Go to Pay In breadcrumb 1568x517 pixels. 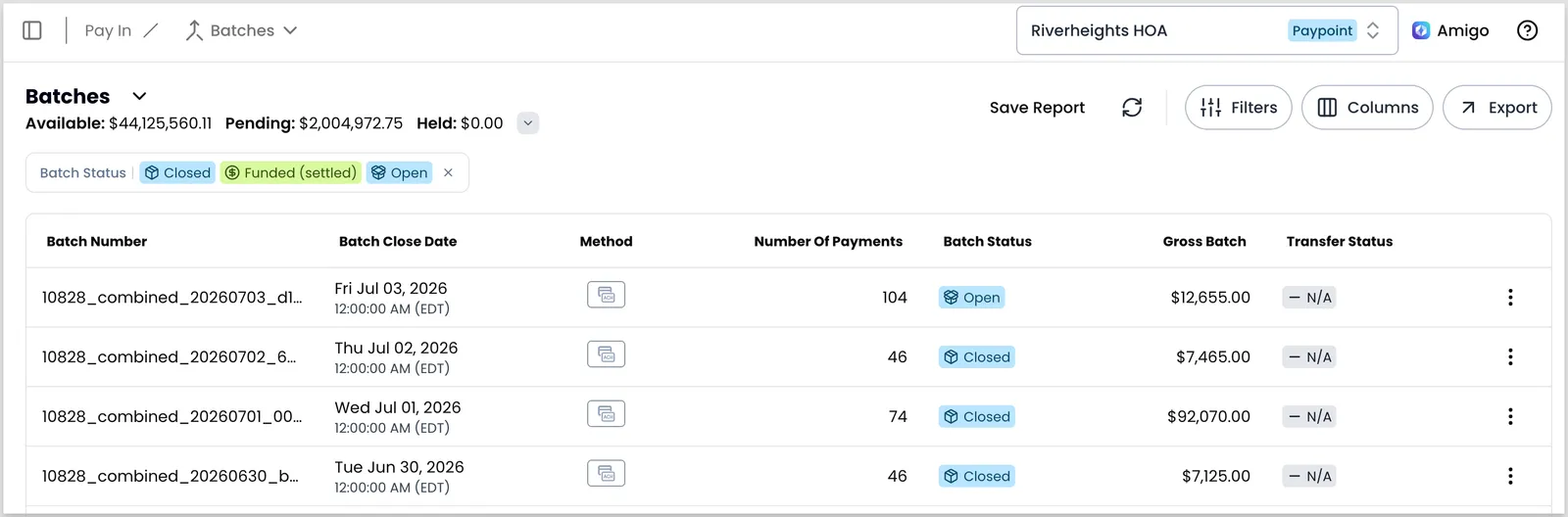[x=108, y=30]
